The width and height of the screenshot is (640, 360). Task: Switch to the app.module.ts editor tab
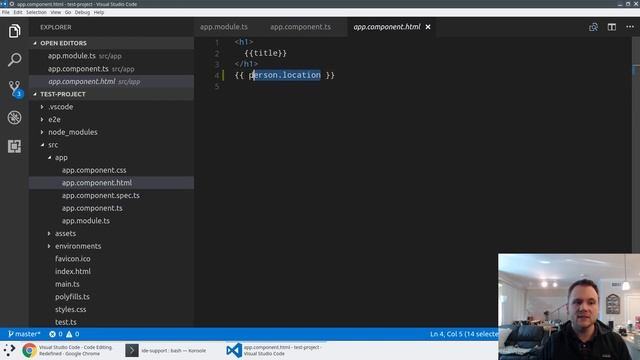pyautogui.click(x=224, y=27)
